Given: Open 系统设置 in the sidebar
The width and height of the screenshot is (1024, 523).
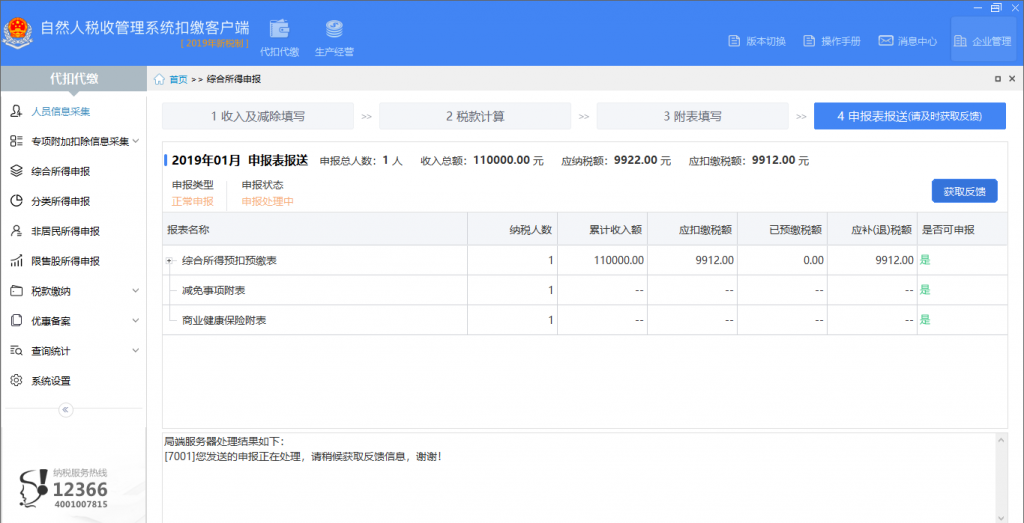Looking at the screenshot, I should tap(51, 381).
